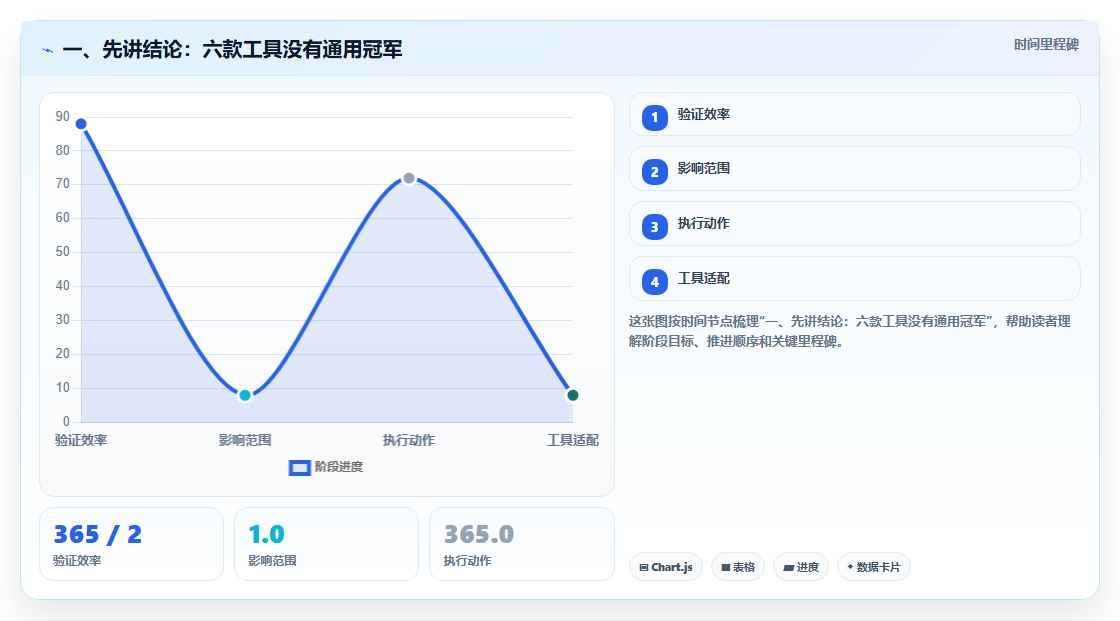
Task: Click the 数据卡片 tag chip
Action: (x=874, y=567)
